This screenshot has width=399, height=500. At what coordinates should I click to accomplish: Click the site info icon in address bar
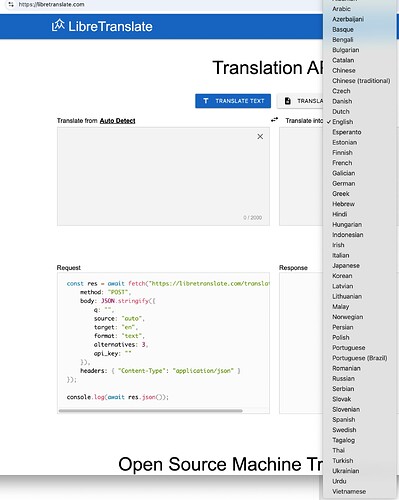click(x=11, y=4)
